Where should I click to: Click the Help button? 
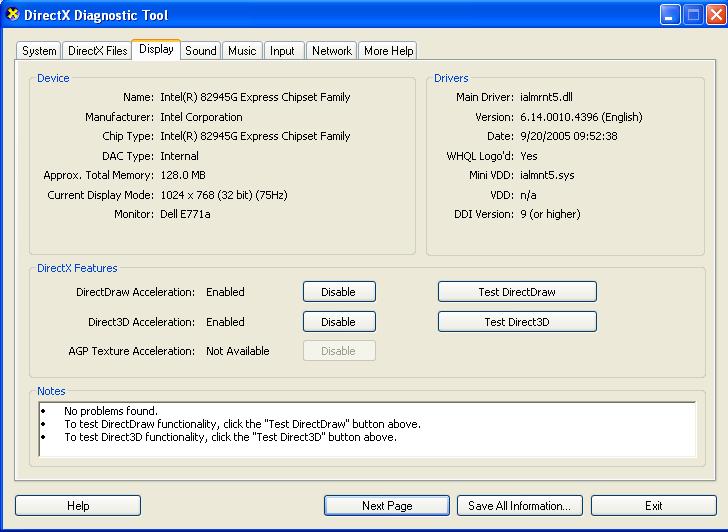[x=78, y=506]
